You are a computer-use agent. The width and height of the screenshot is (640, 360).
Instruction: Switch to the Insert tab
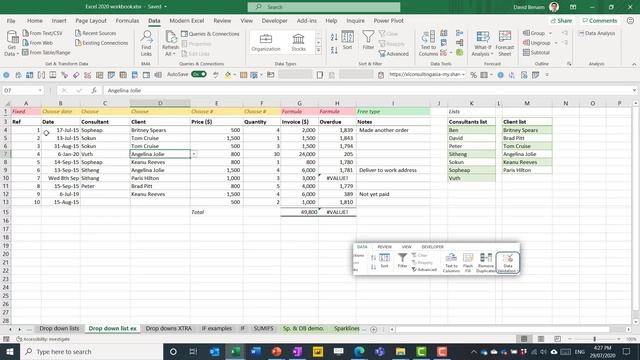59,20
